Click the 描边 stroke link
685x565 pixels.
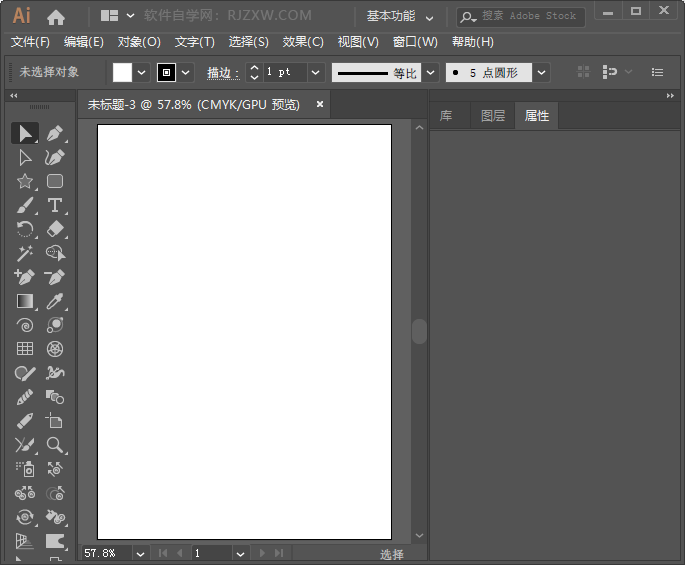tap(223, 73)
